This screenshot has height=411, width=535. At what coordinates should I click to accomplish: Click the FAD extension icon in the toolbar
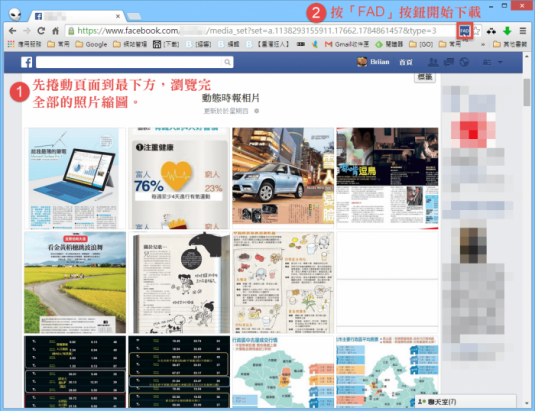(464, 31)
